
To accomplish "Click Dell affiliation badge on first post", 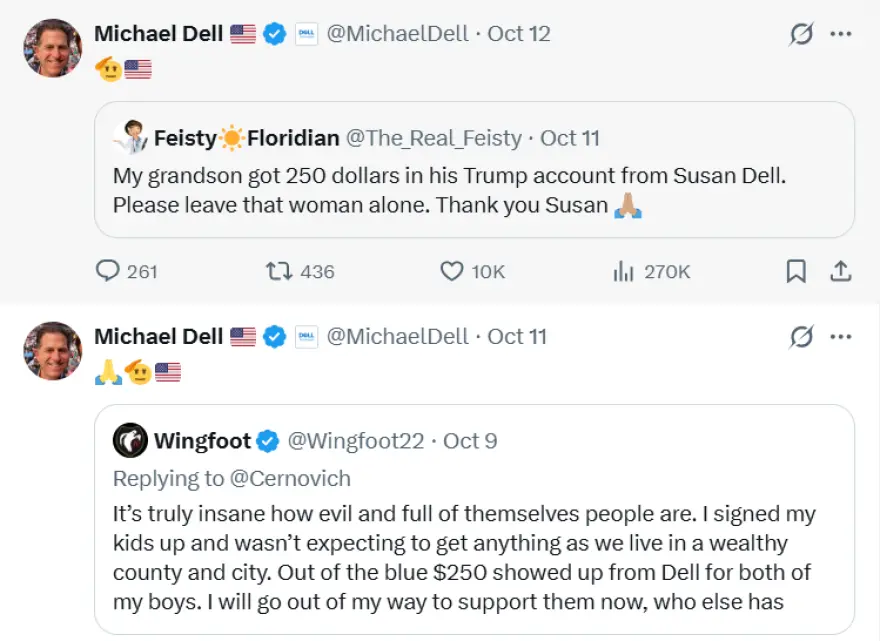I will coord(306,34).
